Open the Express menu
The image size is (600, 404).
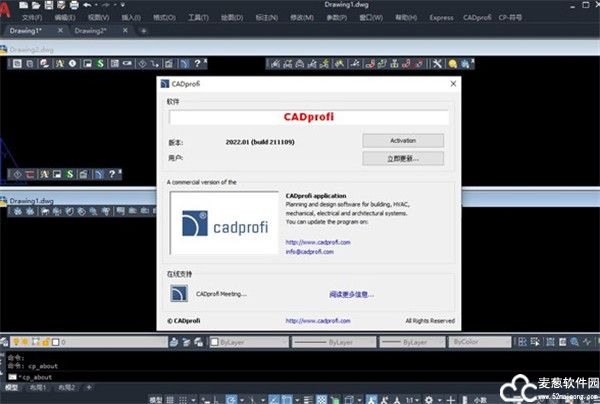439,18
